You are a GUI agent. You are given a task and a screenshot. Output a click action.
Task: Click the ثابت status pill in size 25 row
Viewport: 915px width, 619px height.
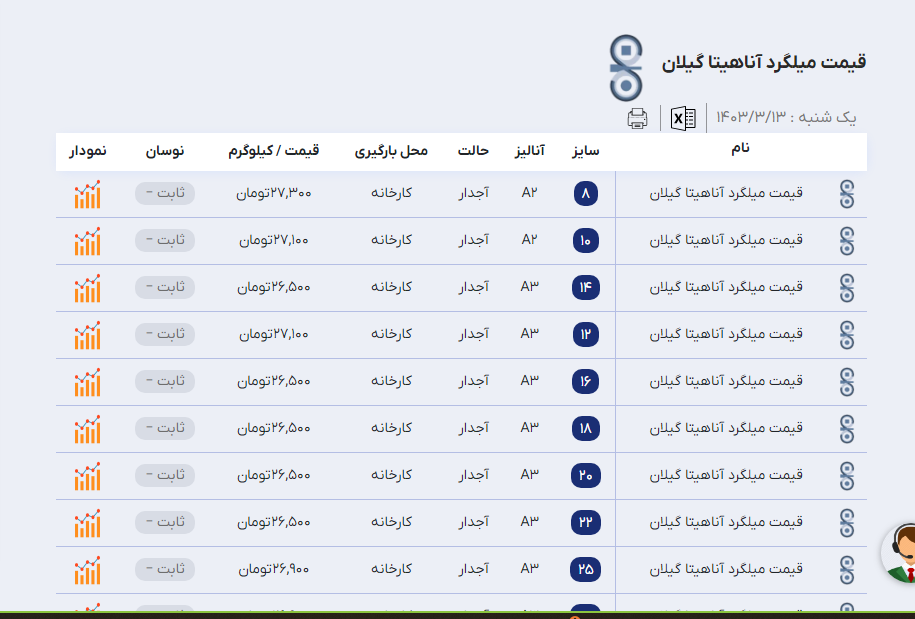[x=165, y=570]
